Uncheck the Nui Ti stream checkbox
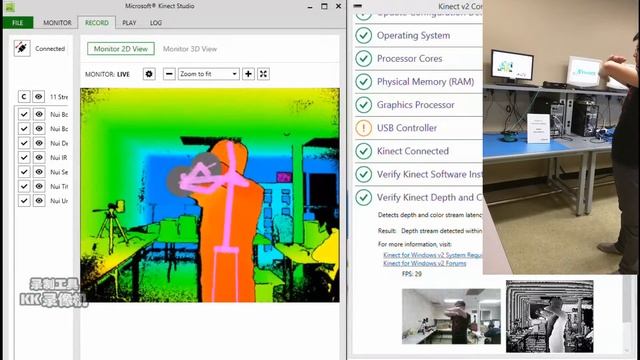The height and width of the screenshot is (360, 640). pos(24,186)
